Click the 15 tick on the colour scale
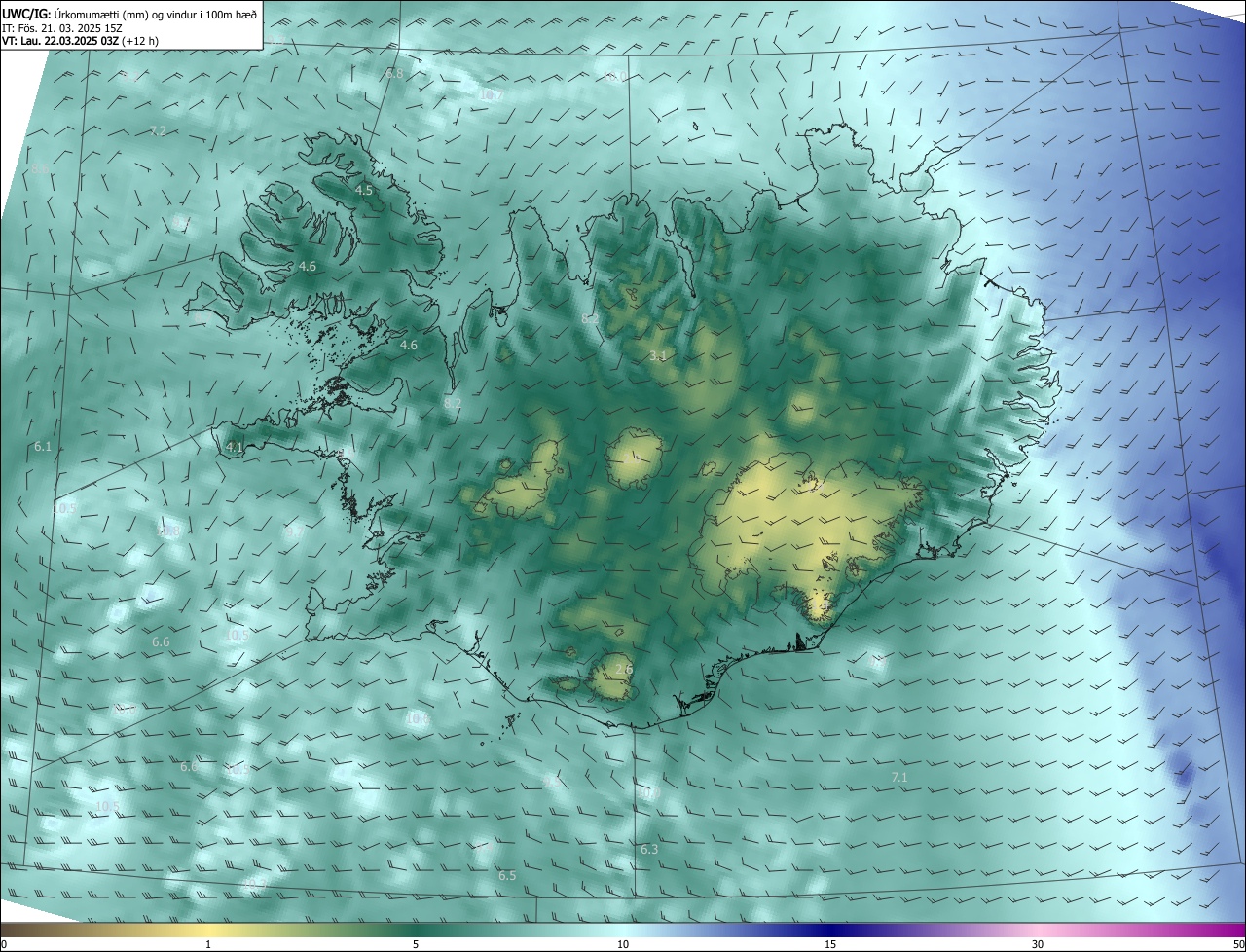The width and height of the screenshot is (1246, 952). [830, 944]
